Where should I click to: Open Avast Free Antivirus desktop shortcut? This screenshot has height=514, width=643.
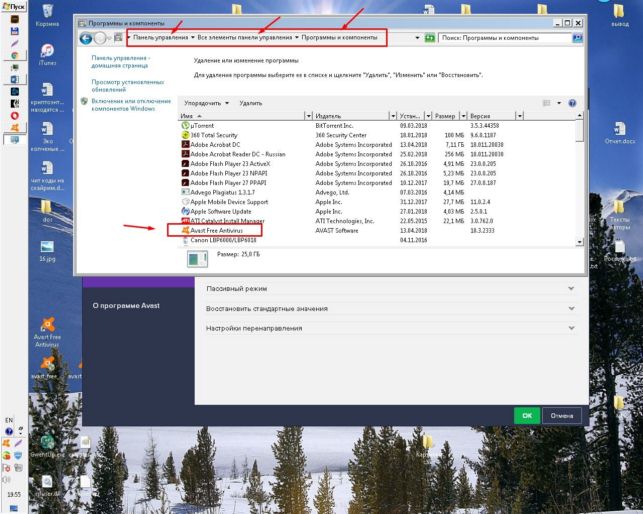coord(47,332)
